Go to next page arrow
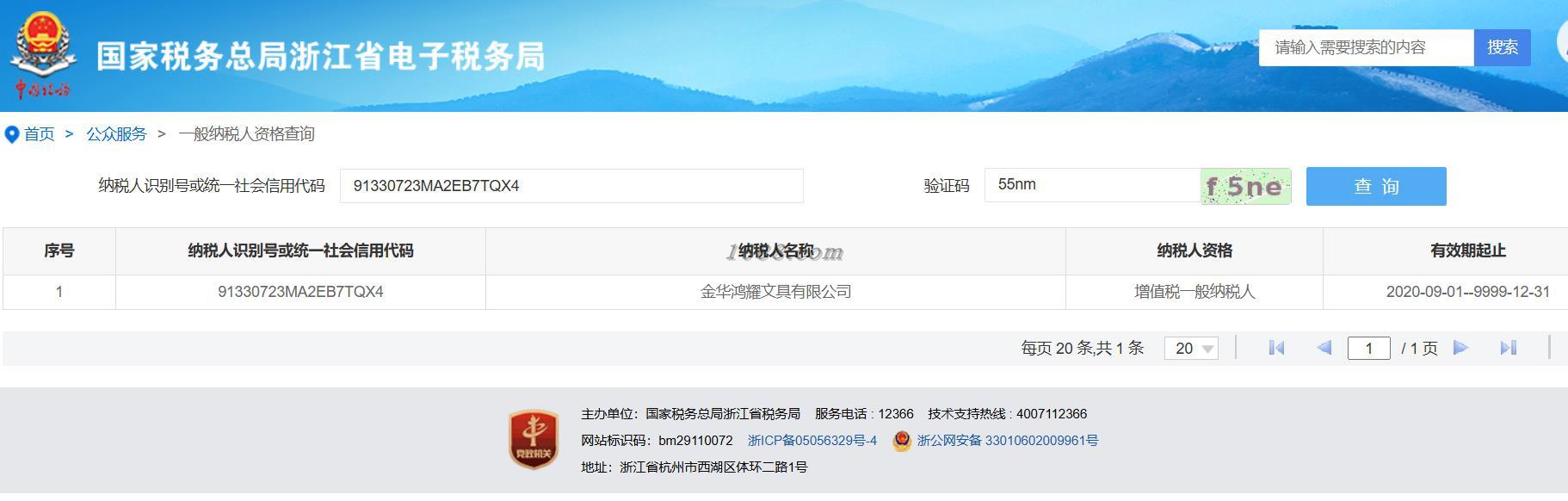1568x501 pixels. coord(1460,348)
